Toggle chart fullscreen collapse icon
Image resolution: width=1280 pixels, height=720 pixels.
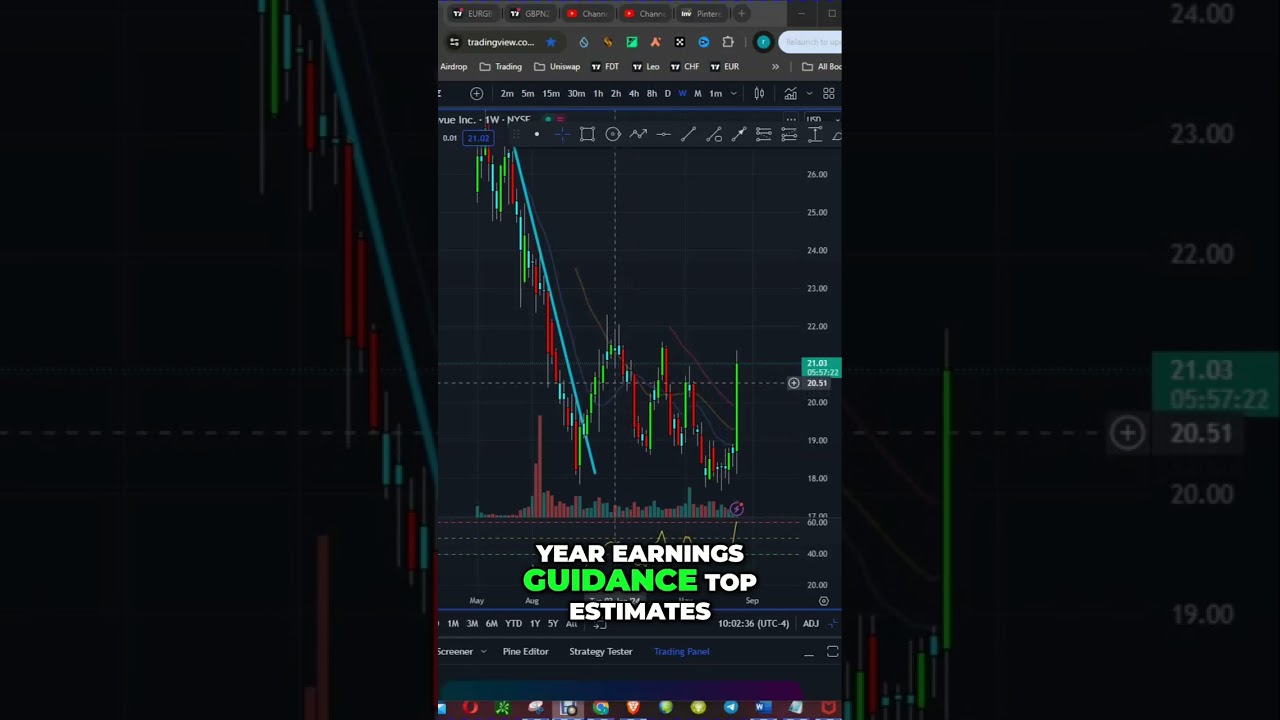tap(834, 624)
